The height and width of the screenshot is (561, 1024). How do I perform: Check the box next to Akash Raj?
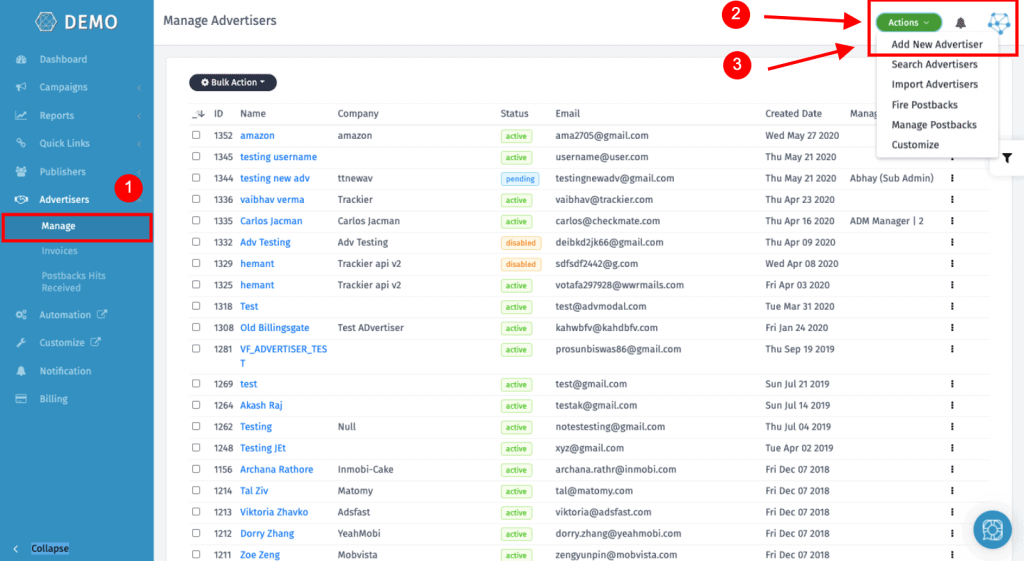[196, 406]
